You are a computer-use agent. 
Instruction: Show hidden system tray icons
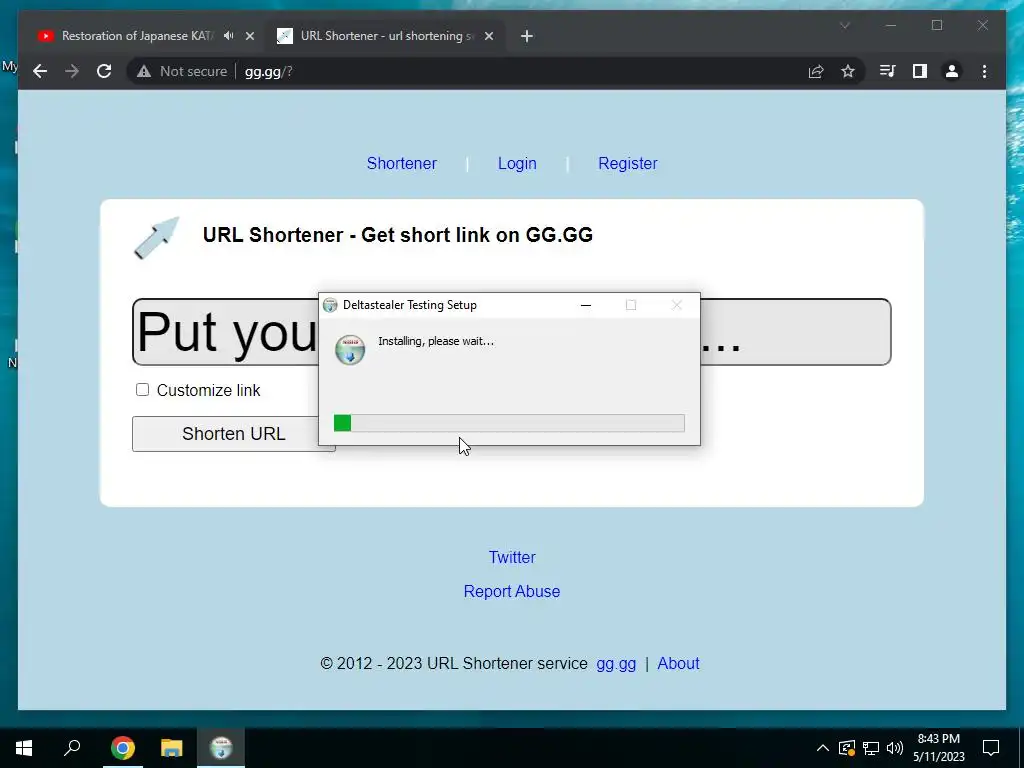[823, 748]
